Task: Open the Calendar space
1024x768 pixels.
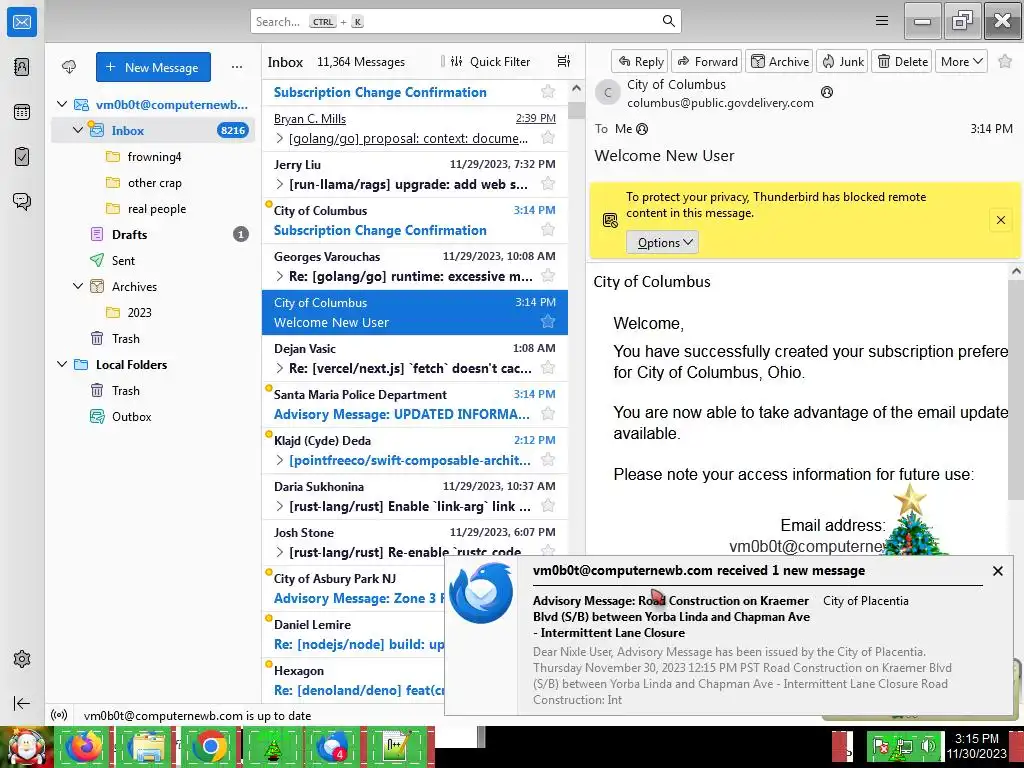Action: (x=22, y=112)
